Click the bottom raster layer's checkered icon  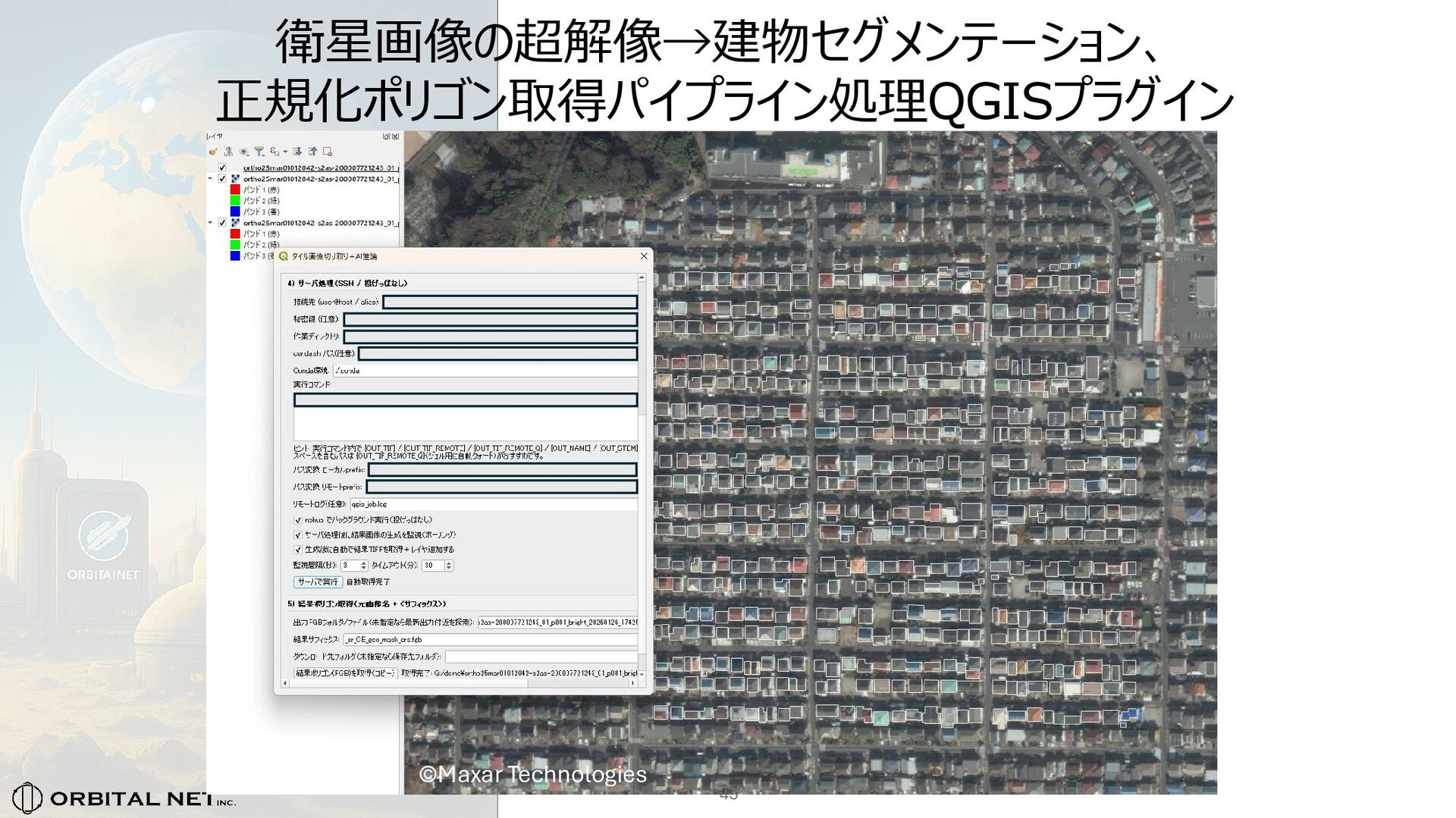tap(235, 223)
